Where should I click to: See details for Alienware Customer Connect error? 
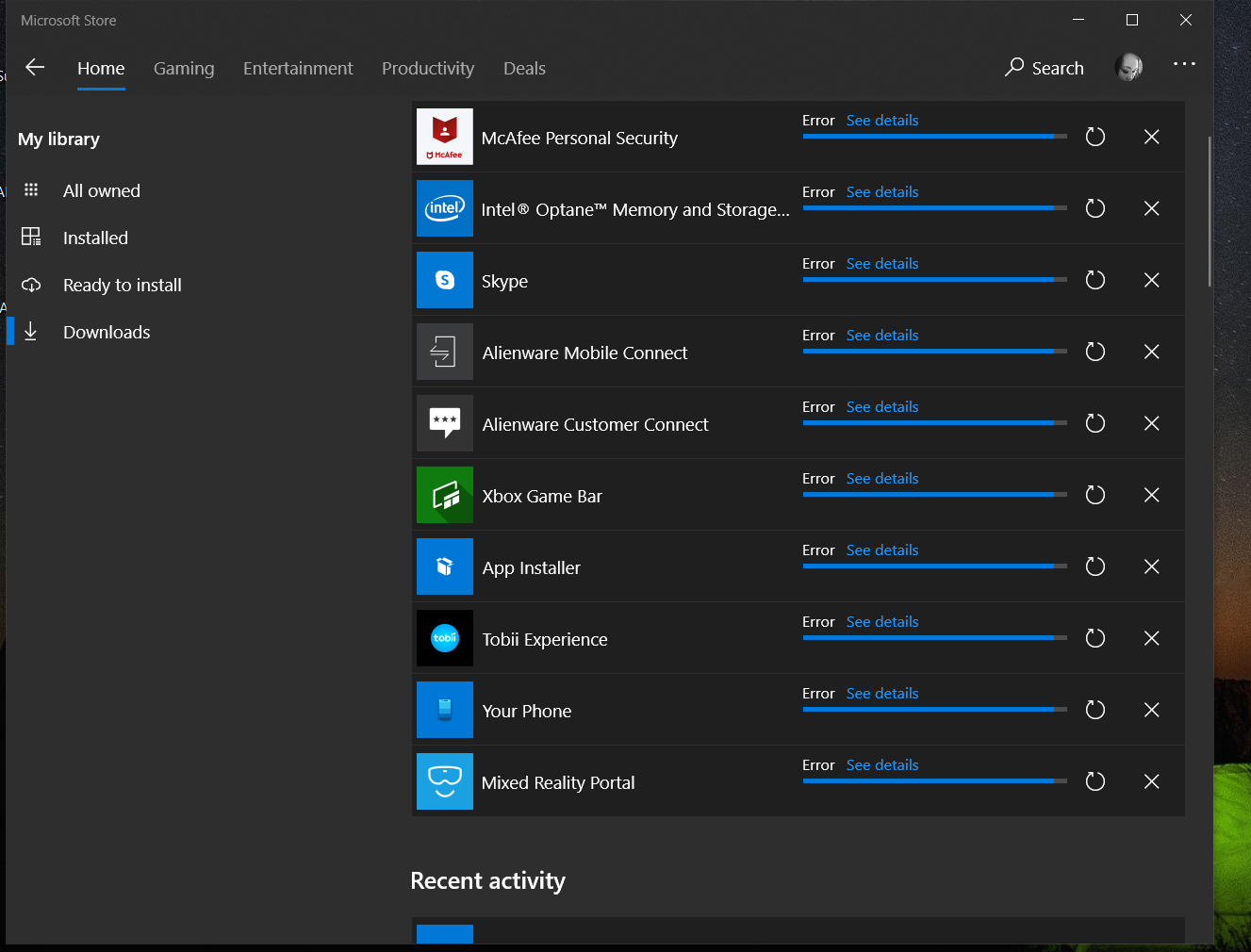coord(882,407)
